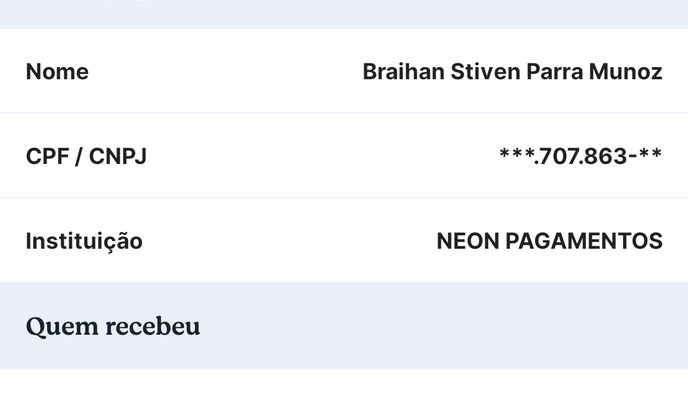The width and height of the screenshot is (688, 400).
Task: Select the masked CPF number value
Action: click(580, 156)
